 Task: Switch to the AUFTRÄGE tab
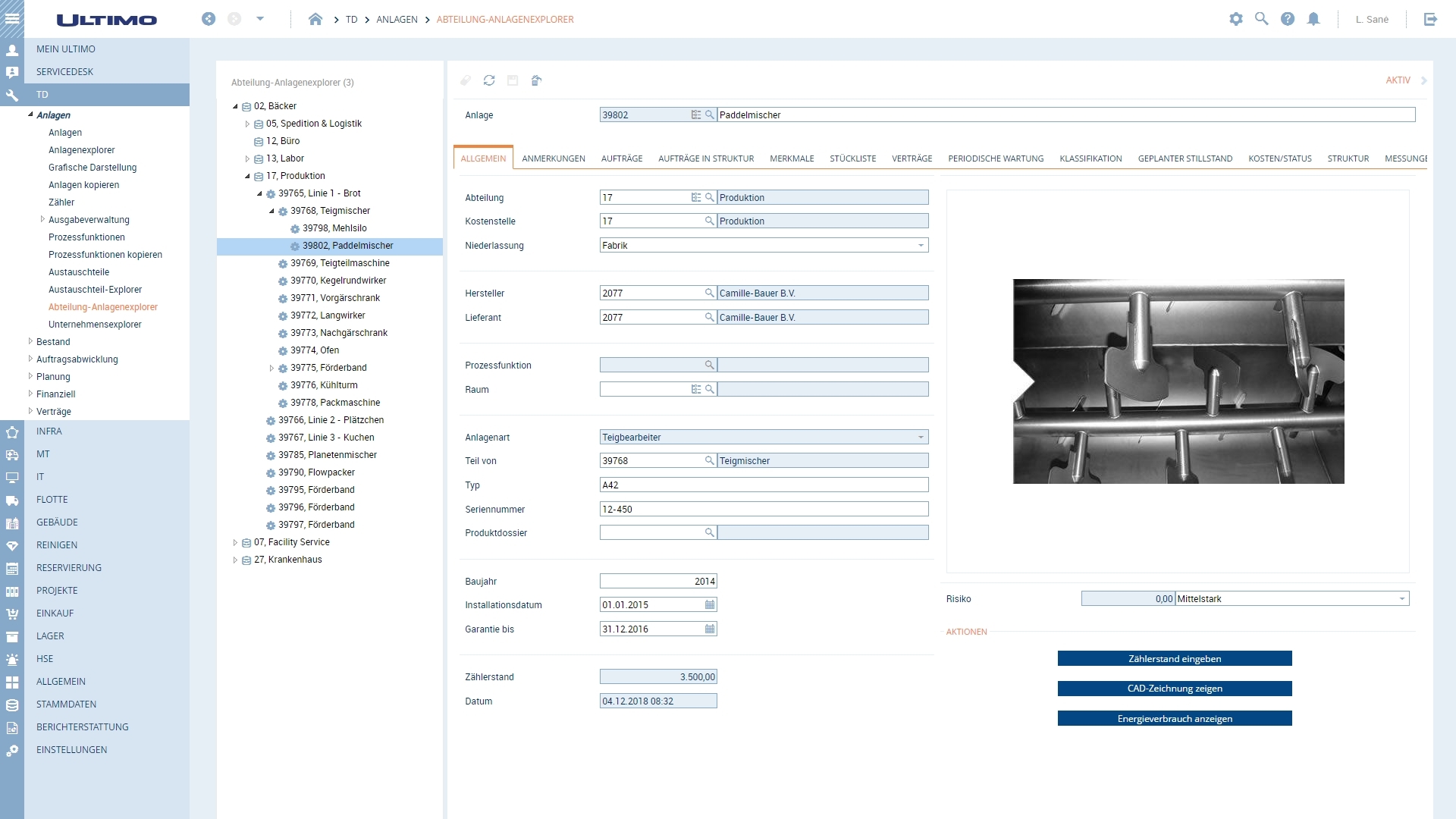[622, 158]
